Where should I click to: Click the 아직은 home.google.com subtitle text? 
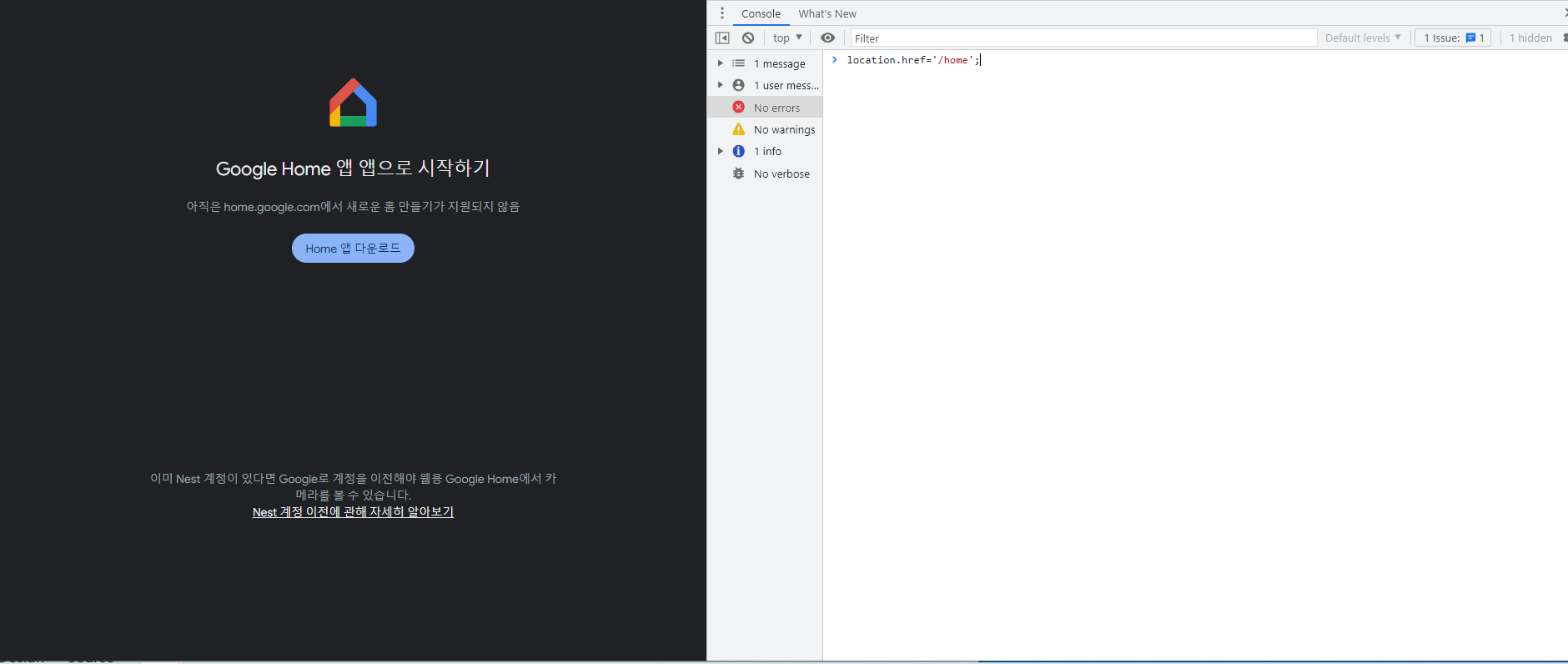[353, 206]
